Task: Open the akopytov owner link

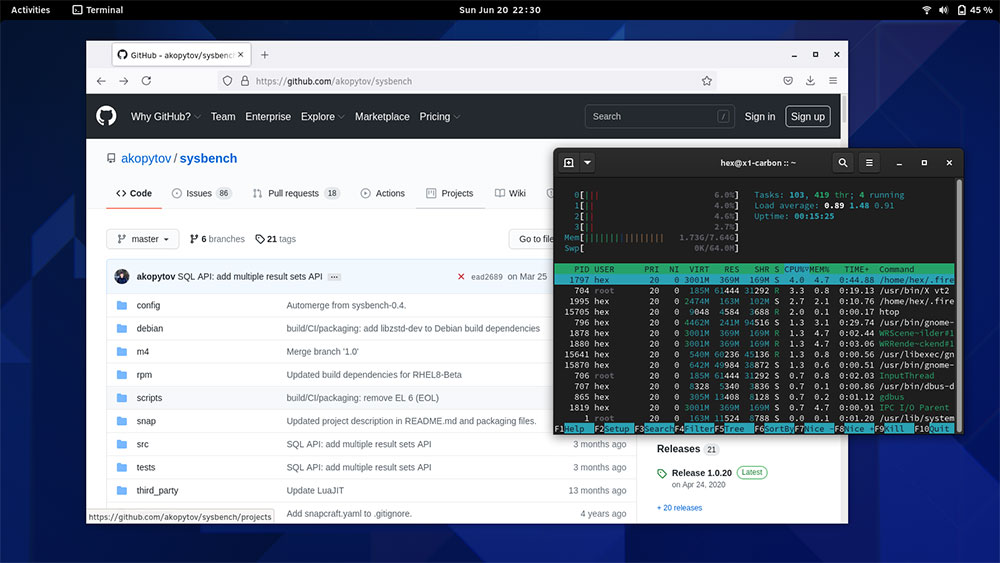Action: point(145,158)
